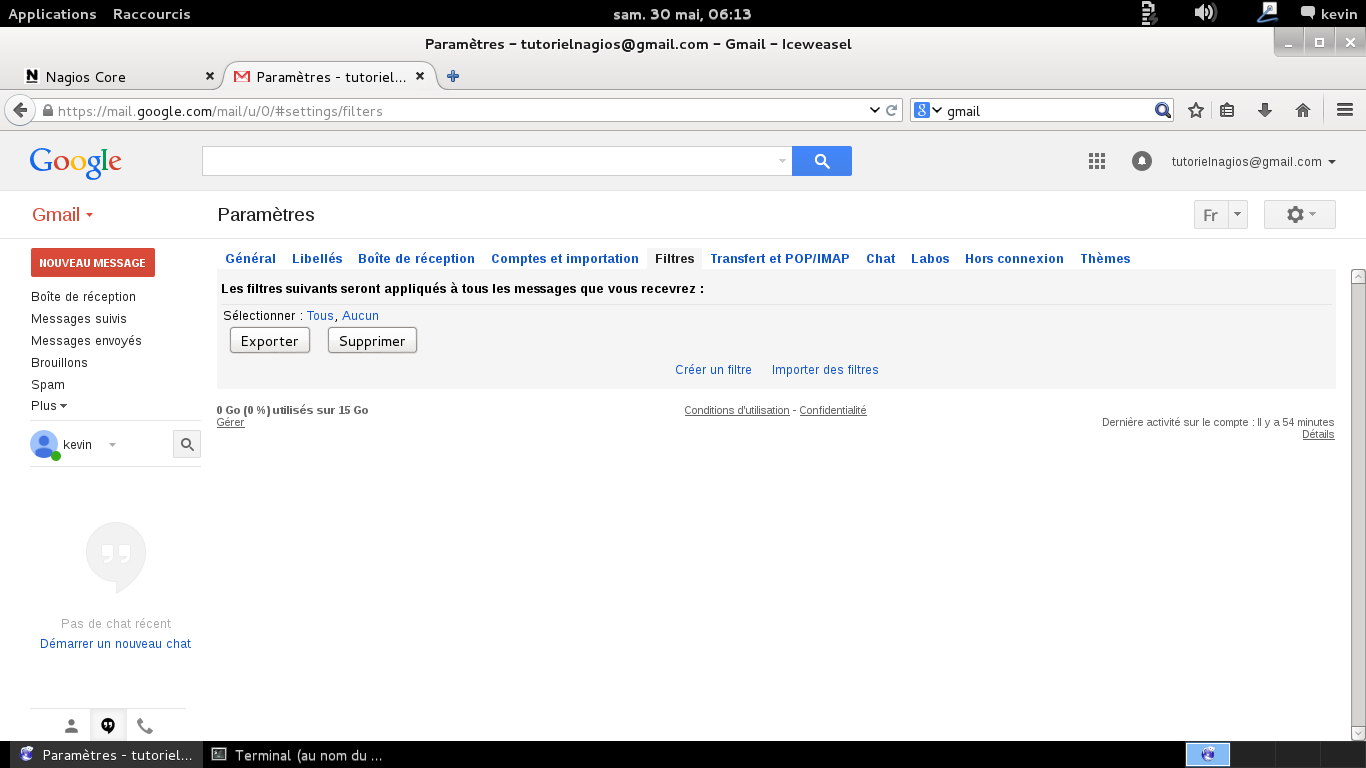Open Boîte de réception in the sidebar
This screenshot has height=768, width=1366.
(x=83, y=297)
